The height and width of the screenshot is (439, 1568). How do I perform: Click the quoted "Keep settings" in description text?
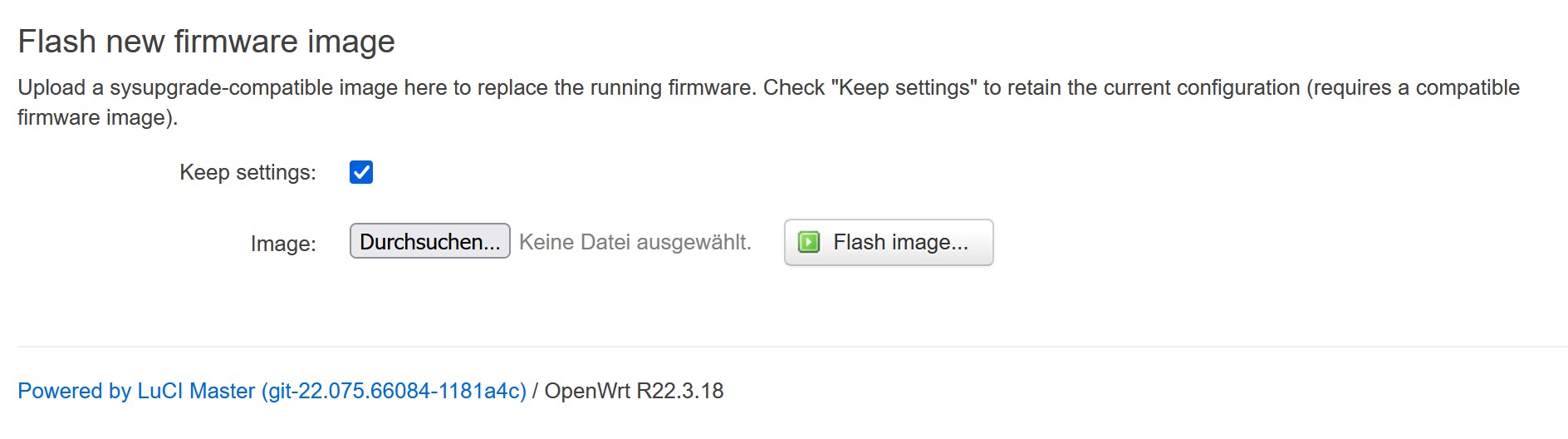(x=906, y=88)
